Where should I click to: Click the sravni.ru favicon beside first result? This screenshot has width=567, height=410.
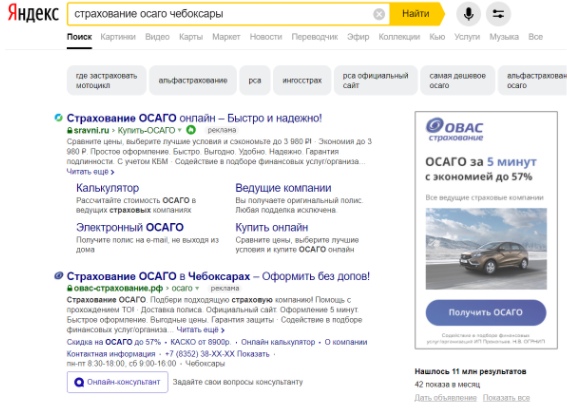pyautogui.click(x=59, y=118)
